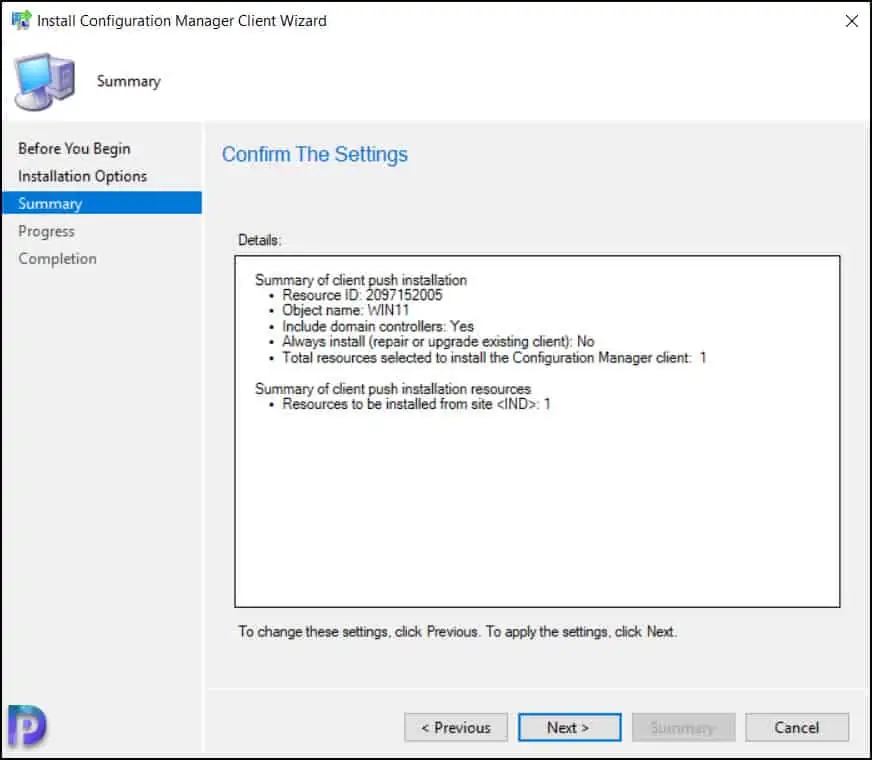Image resolution: width=872 pixels, height=760 pixels.
Task: Cancel the client installation wizard
Action: coord(797,727)
